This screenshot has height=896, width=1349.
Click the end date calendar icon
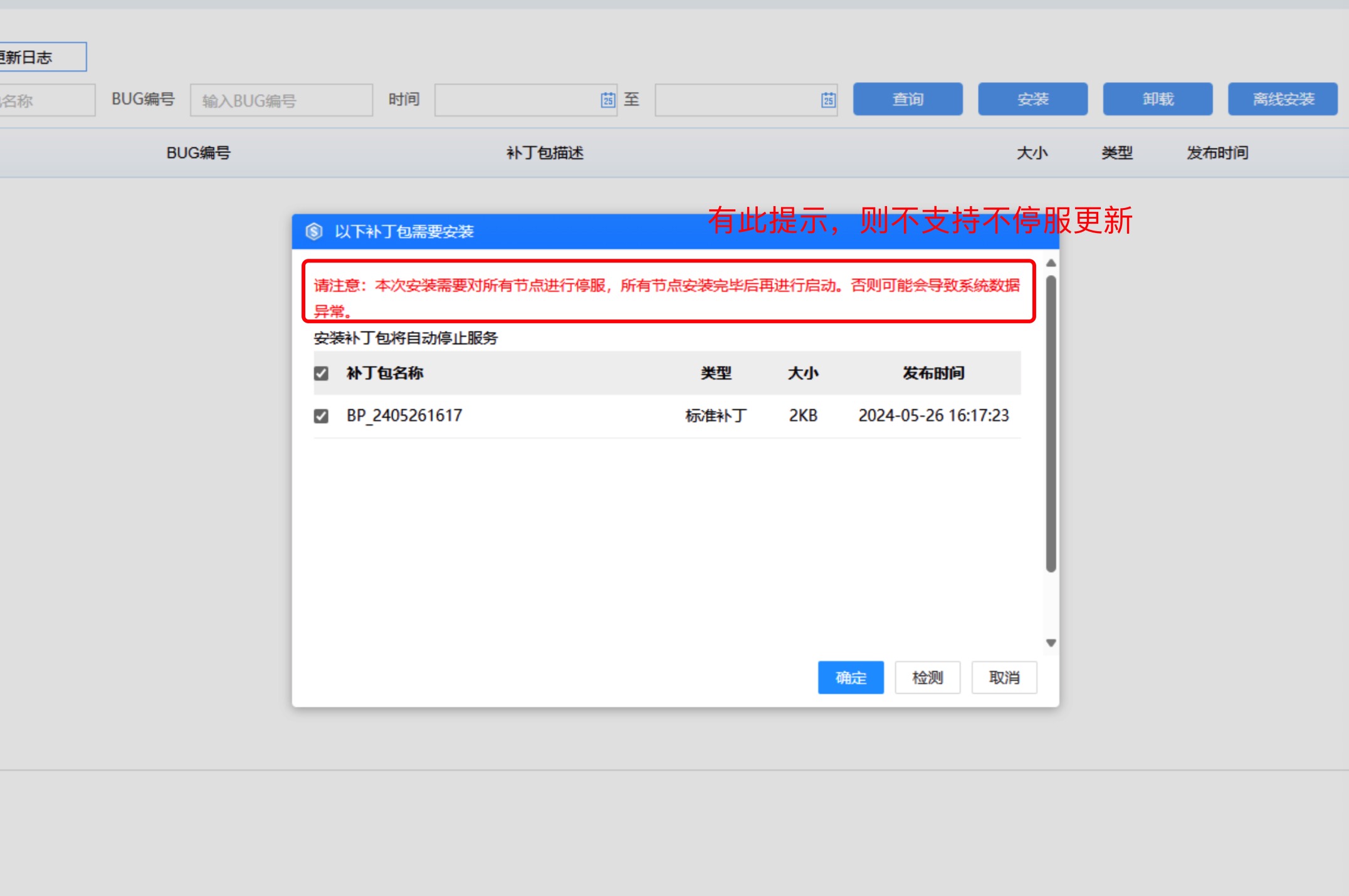(x=828, y=100)
